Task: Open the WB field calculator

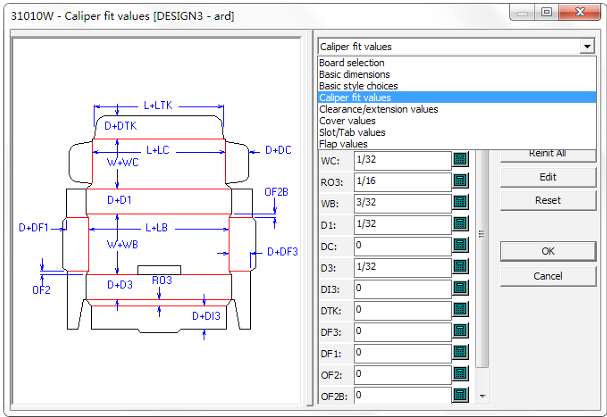Action: click(x=460, y=202)
